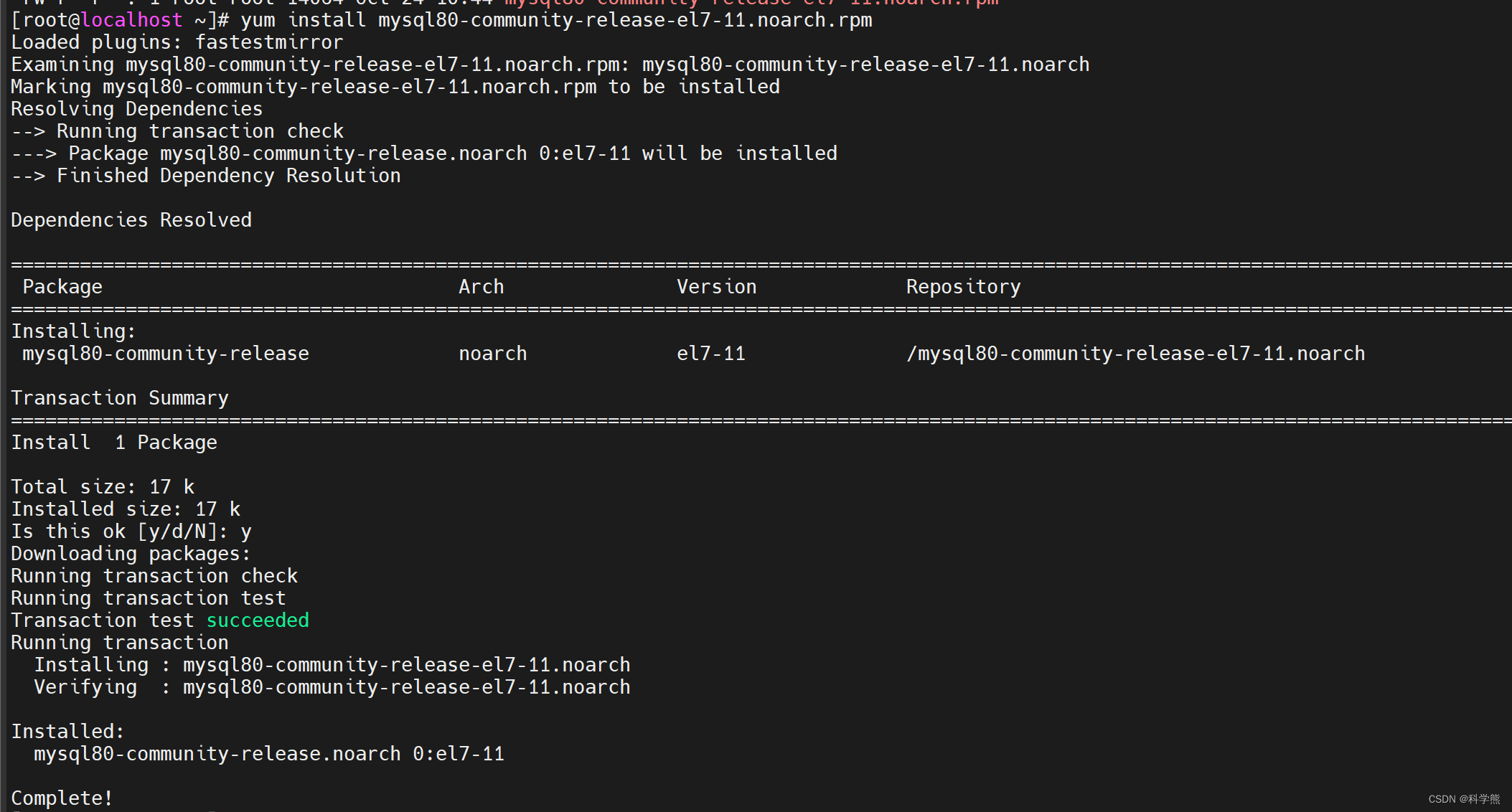Viewport: 1512px width, 812px height.
Task: Click the 'Is this ok [y/d/N]: y' prompt
Action: pos(131,532)
